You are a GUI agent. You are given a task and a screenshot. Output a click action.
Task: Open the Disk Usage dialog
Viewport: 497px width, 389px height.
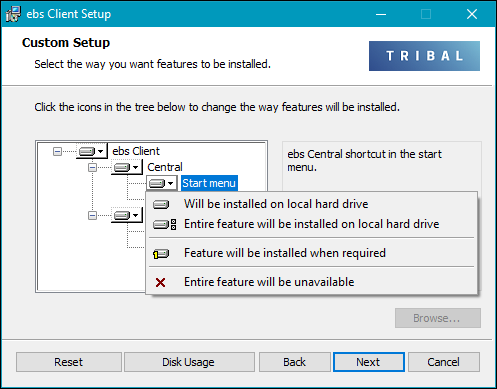coord(189,362)
